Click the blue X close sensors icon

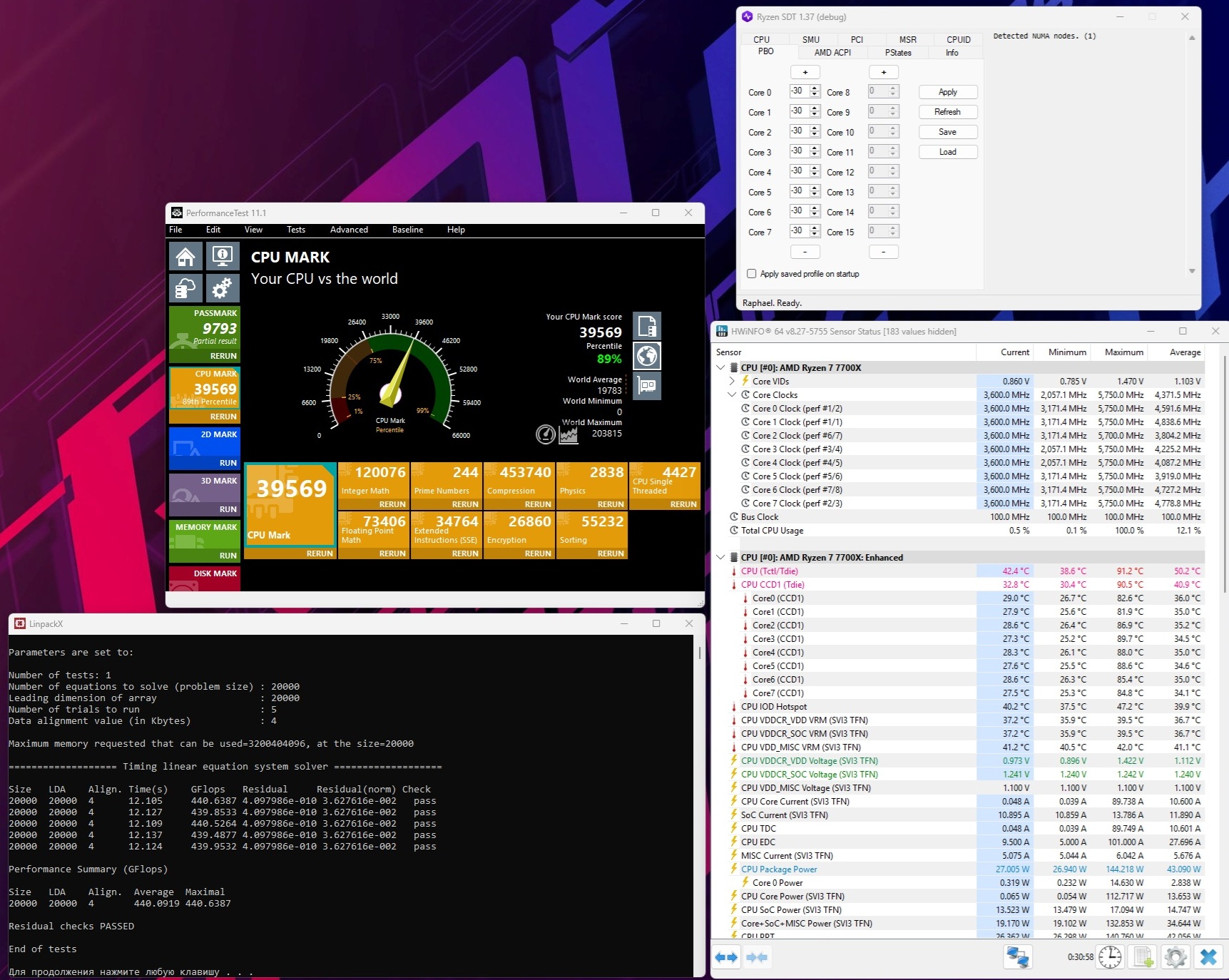[x=1208, y=957]
